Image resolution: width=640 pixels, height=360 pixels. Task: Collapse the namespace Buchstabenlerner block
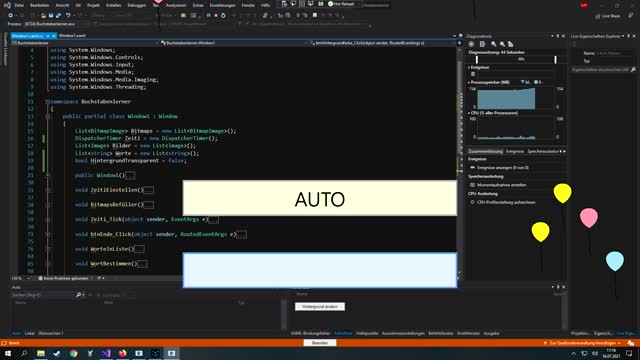[48, 102]
